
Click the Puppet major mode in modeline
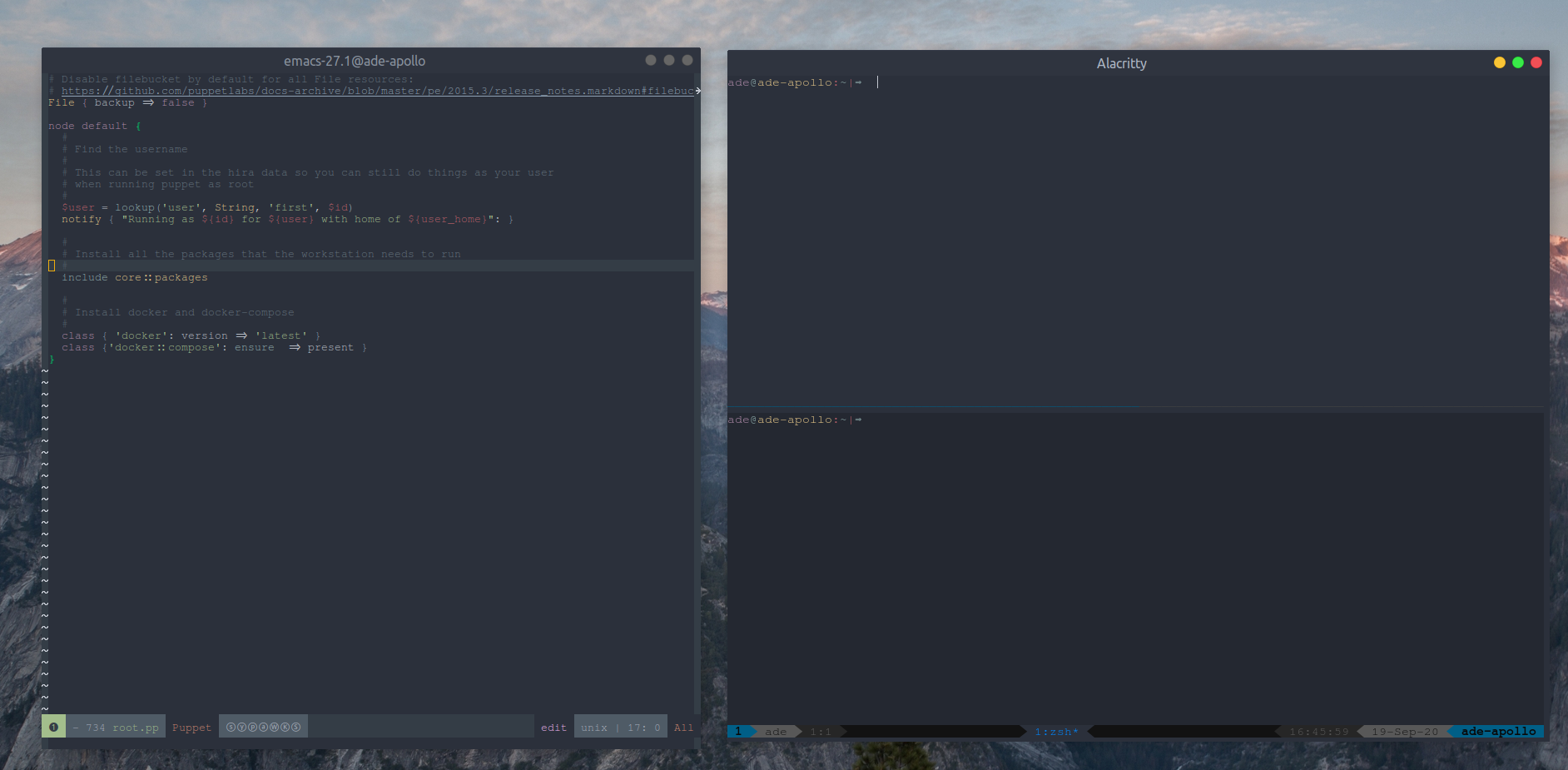[191, 728]
